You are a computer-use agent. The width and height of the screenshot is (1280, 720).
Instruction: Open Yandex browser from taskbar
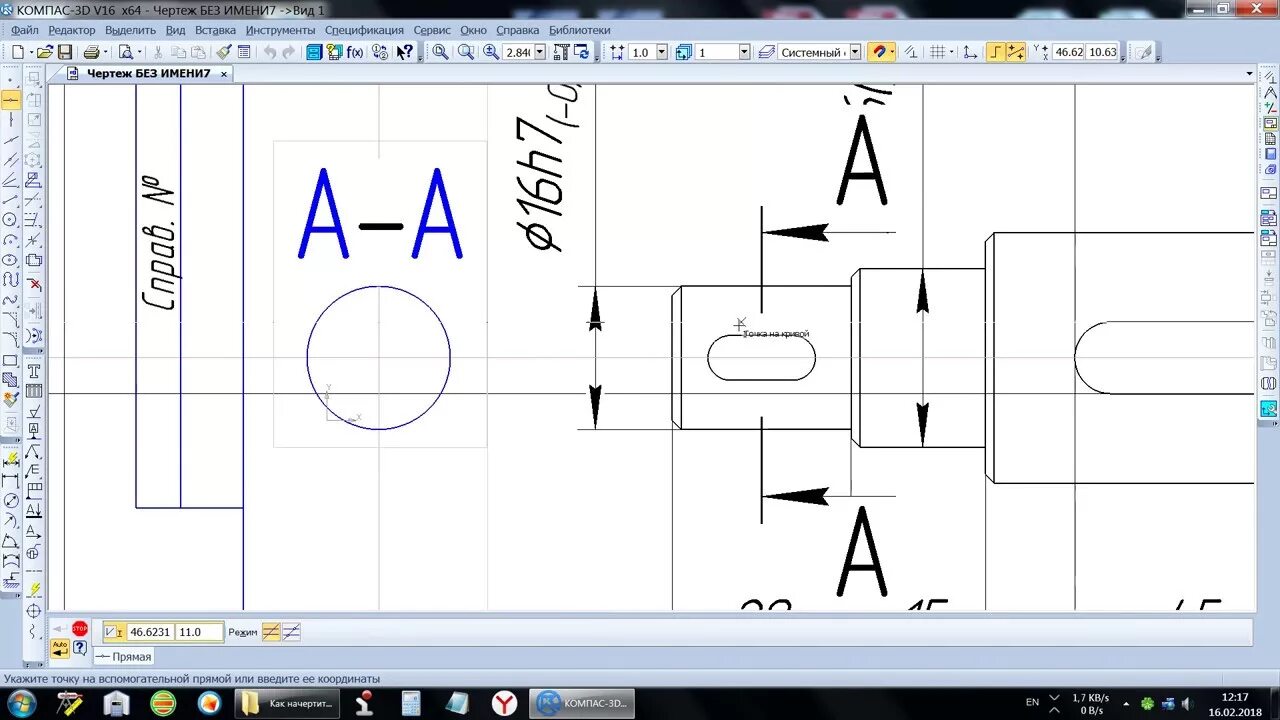(505, 703)
